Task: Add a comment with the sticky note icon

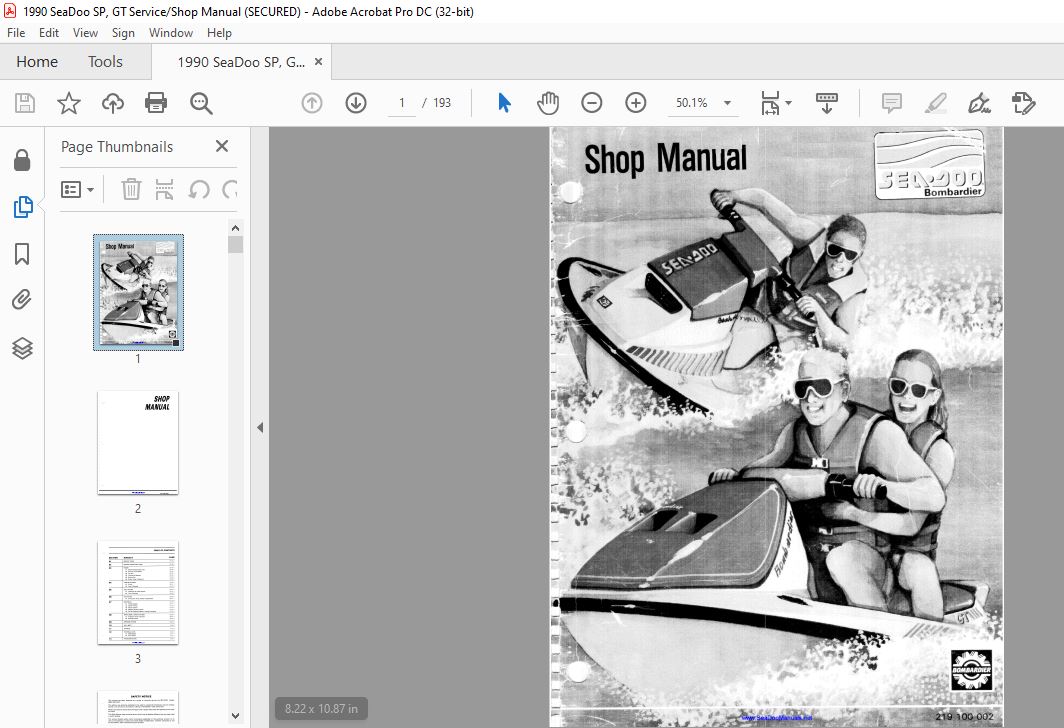Action: [x=892, y=103]
